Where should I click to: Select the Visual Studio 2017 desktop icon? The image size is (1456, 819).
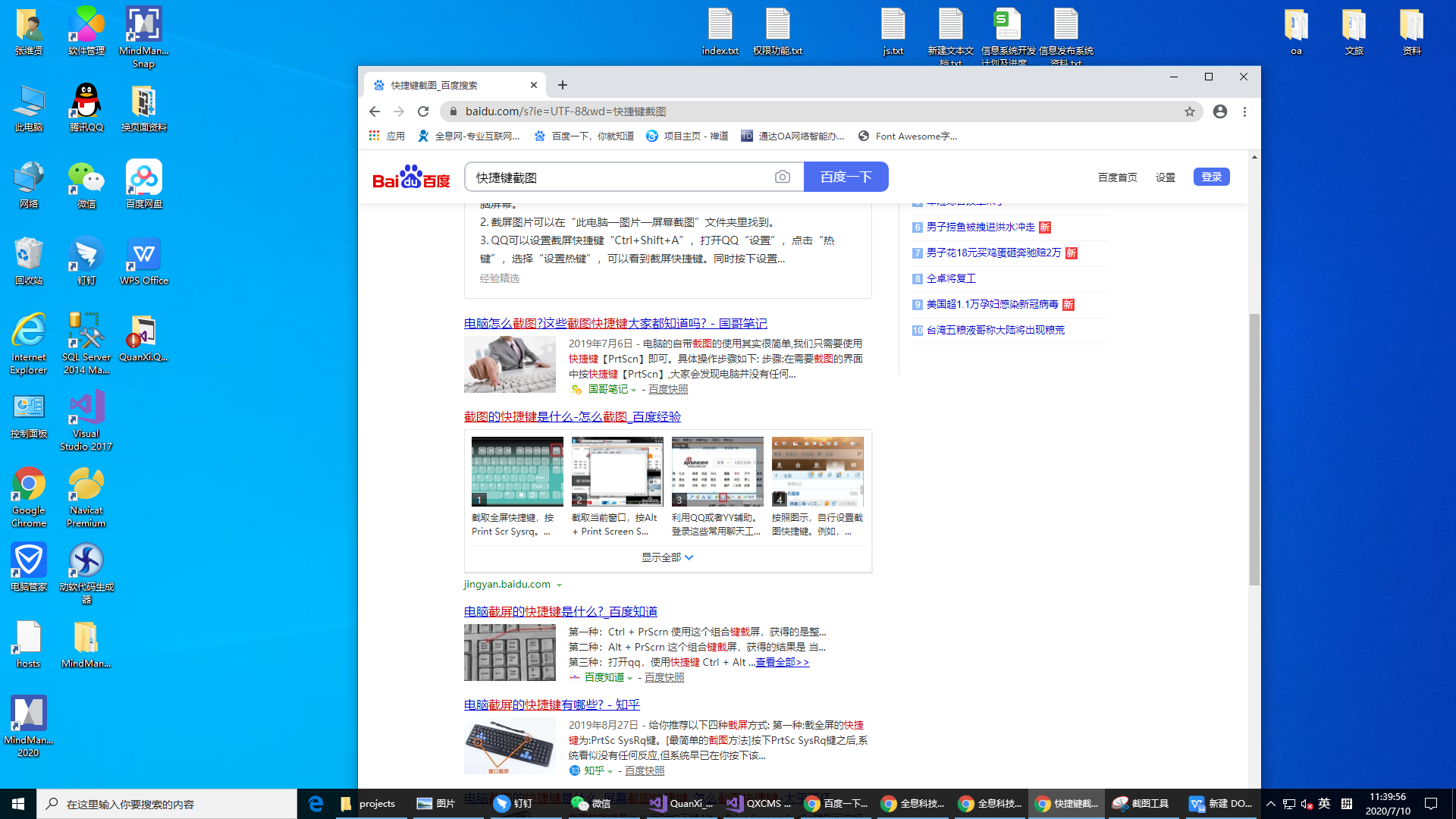click(x=86, y=420)
